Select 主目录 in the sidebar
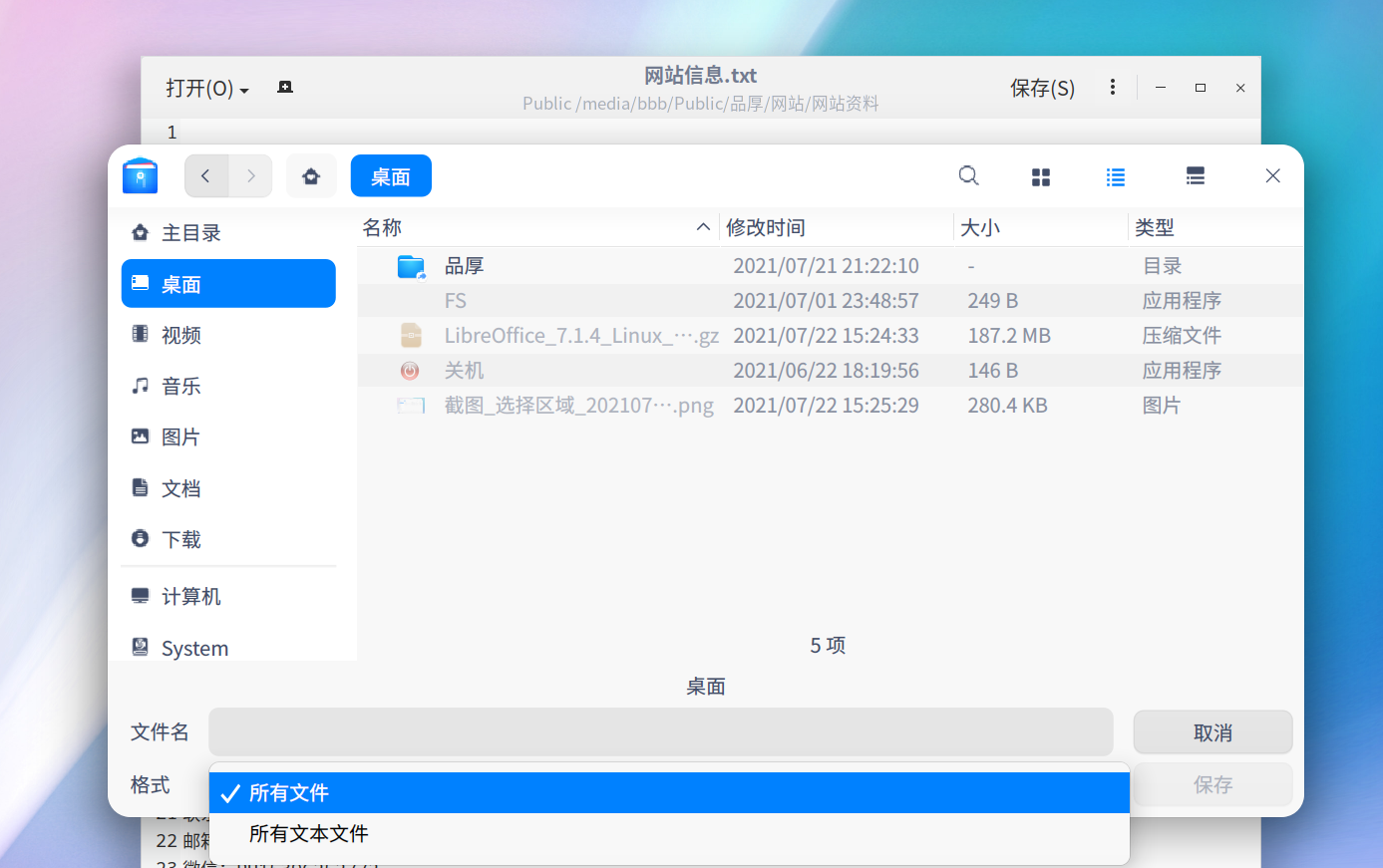Image resolution: width=1383 pixels, height=868 pixels. coord(228,233)
